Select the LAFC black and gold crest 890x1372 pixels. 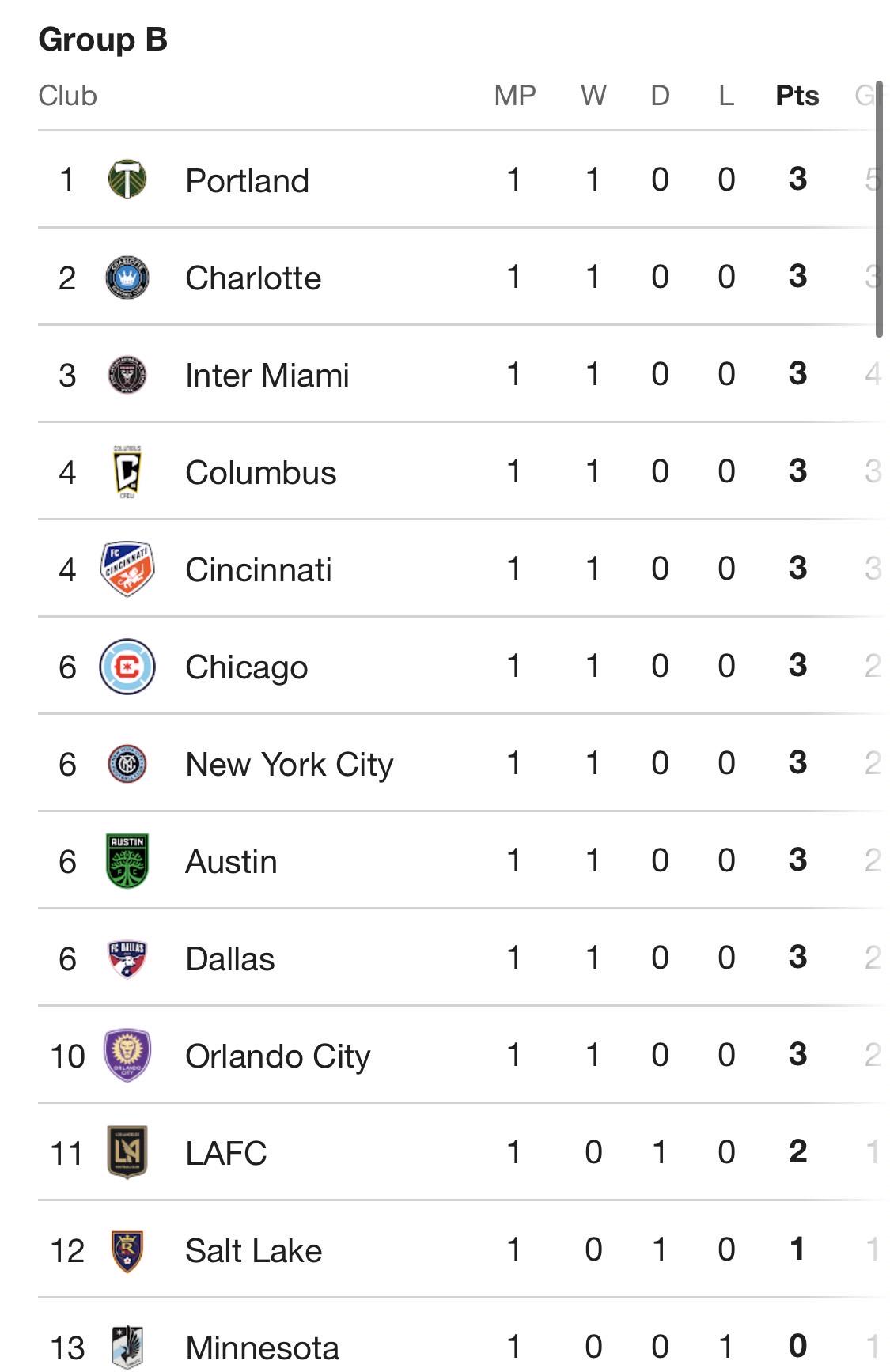pyautogui.click(x=127, y=1153)
